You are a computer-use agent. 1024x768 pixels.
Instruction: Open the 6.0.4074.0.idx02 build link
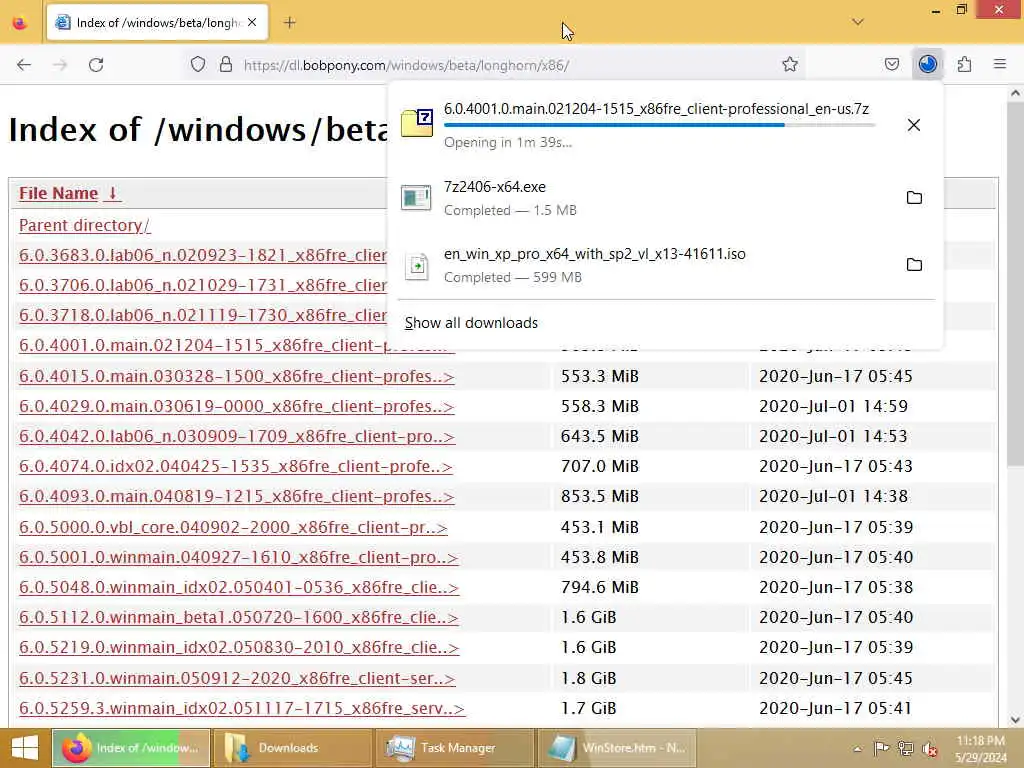point(236,466)
